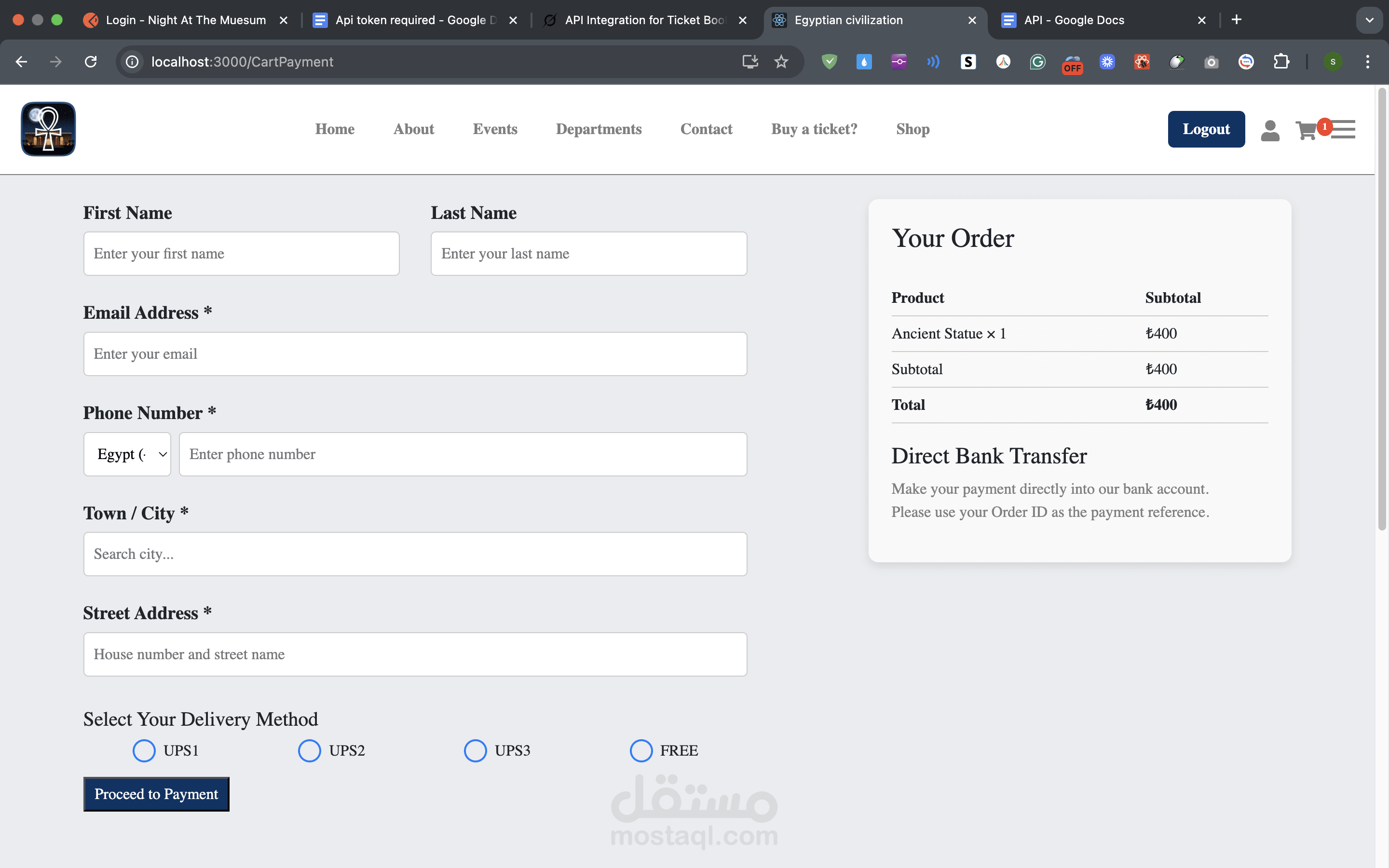Switch to Login - Night At The Museum tab

pyautogui.click(x=185, y=20)
